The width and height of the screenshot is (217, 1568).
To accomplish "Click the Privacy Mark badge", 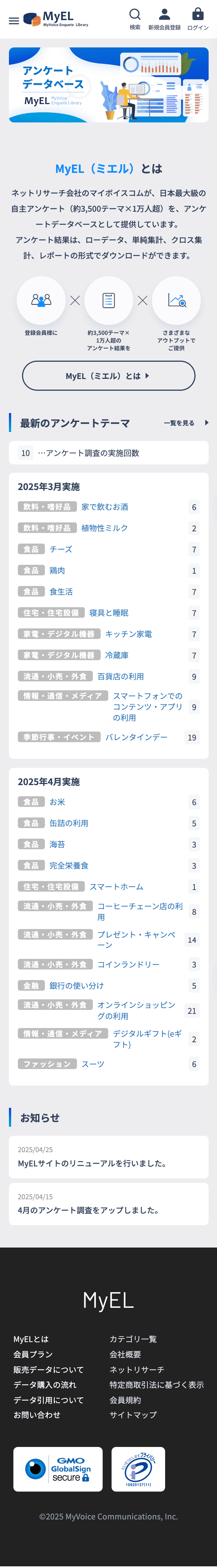I will click(x=138, y=1469).
